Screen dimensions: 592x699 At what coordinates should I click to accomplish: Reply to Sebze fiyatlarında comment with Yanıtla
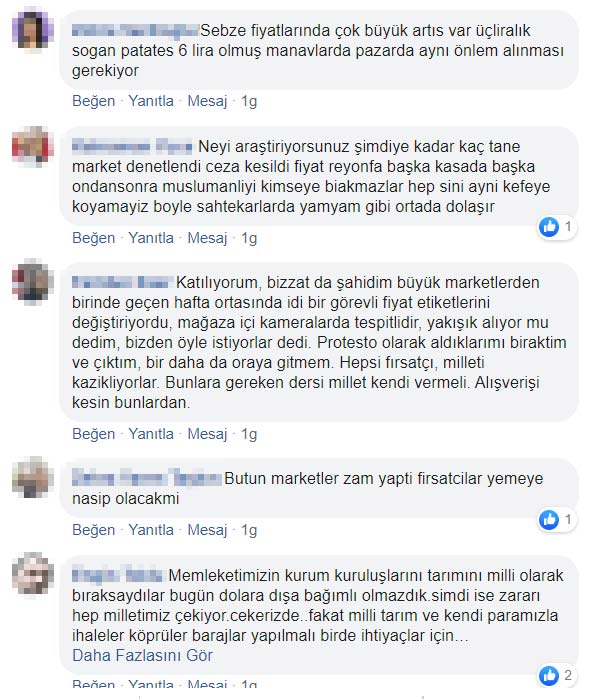point(151,101)
